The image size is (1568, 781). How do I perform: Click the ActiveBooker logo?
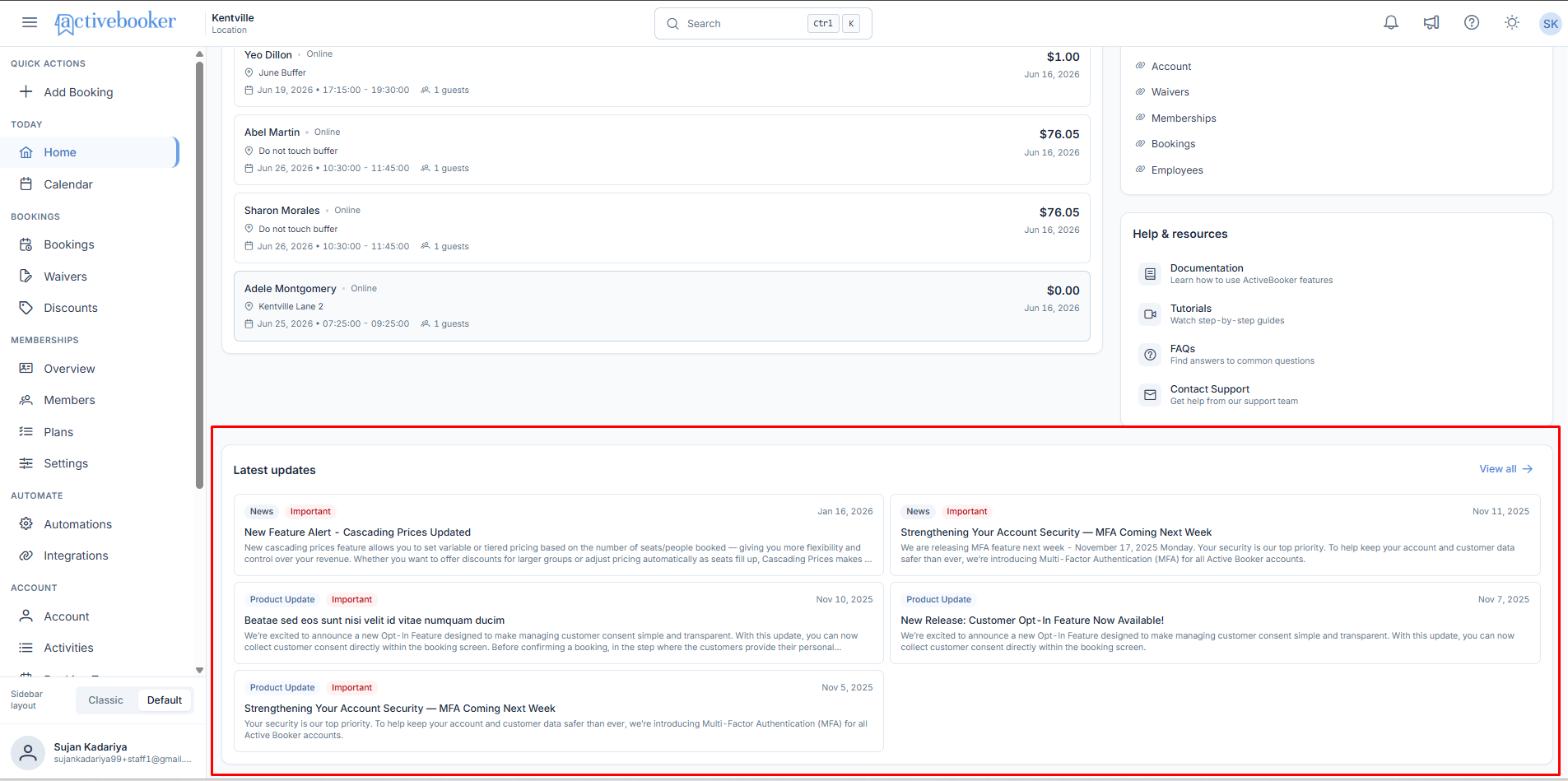click(115, 22)
